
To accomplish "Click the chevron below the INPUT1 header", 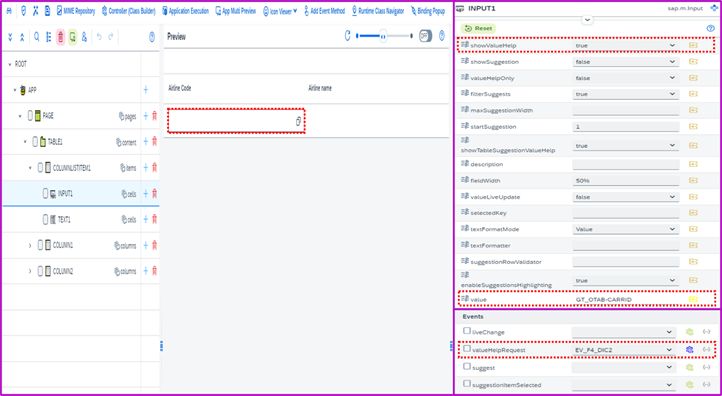I will tap(588, 20).
